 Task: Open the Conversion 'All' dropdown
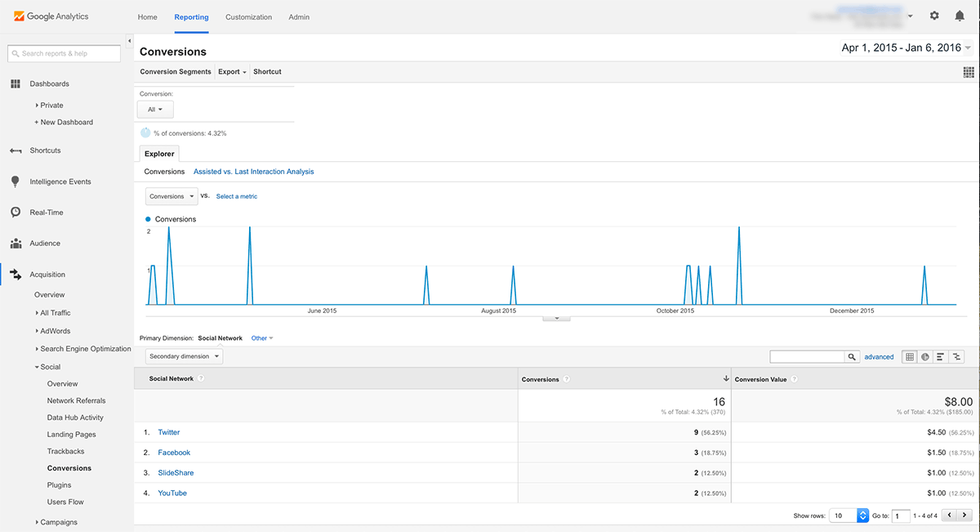pos(155,109)
